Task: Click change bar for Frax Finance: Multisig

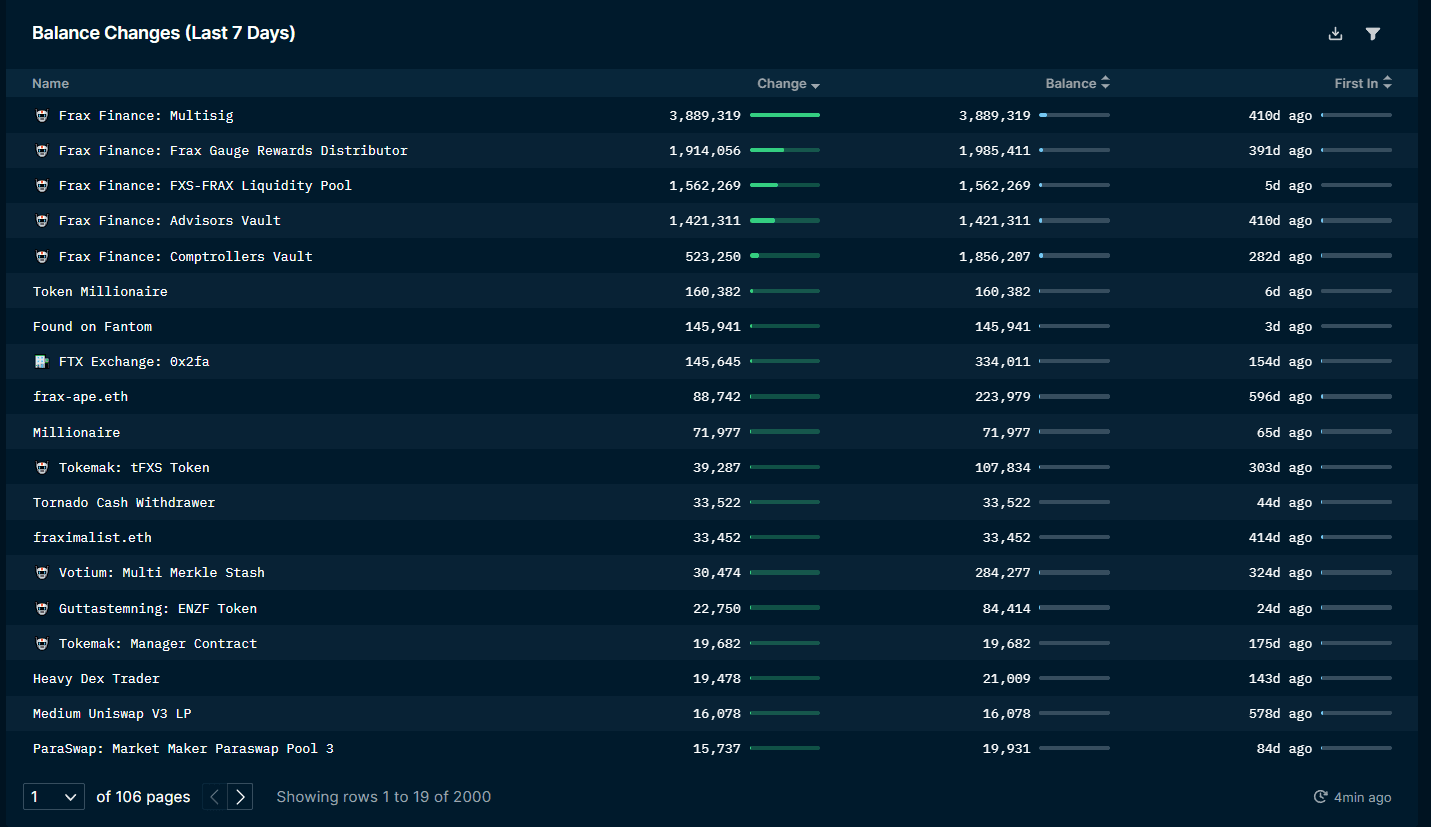Action: pos(785,116)
